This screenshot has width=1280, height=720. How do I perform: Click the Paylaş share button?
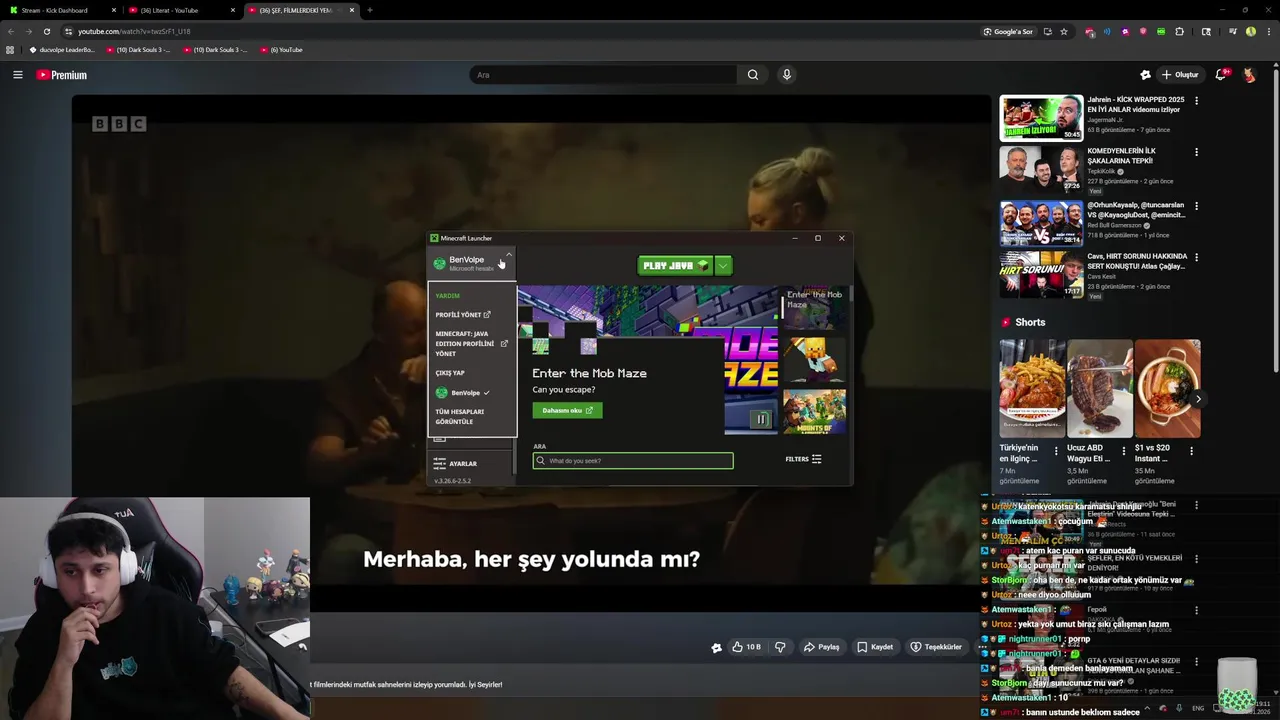click(821, 647)
